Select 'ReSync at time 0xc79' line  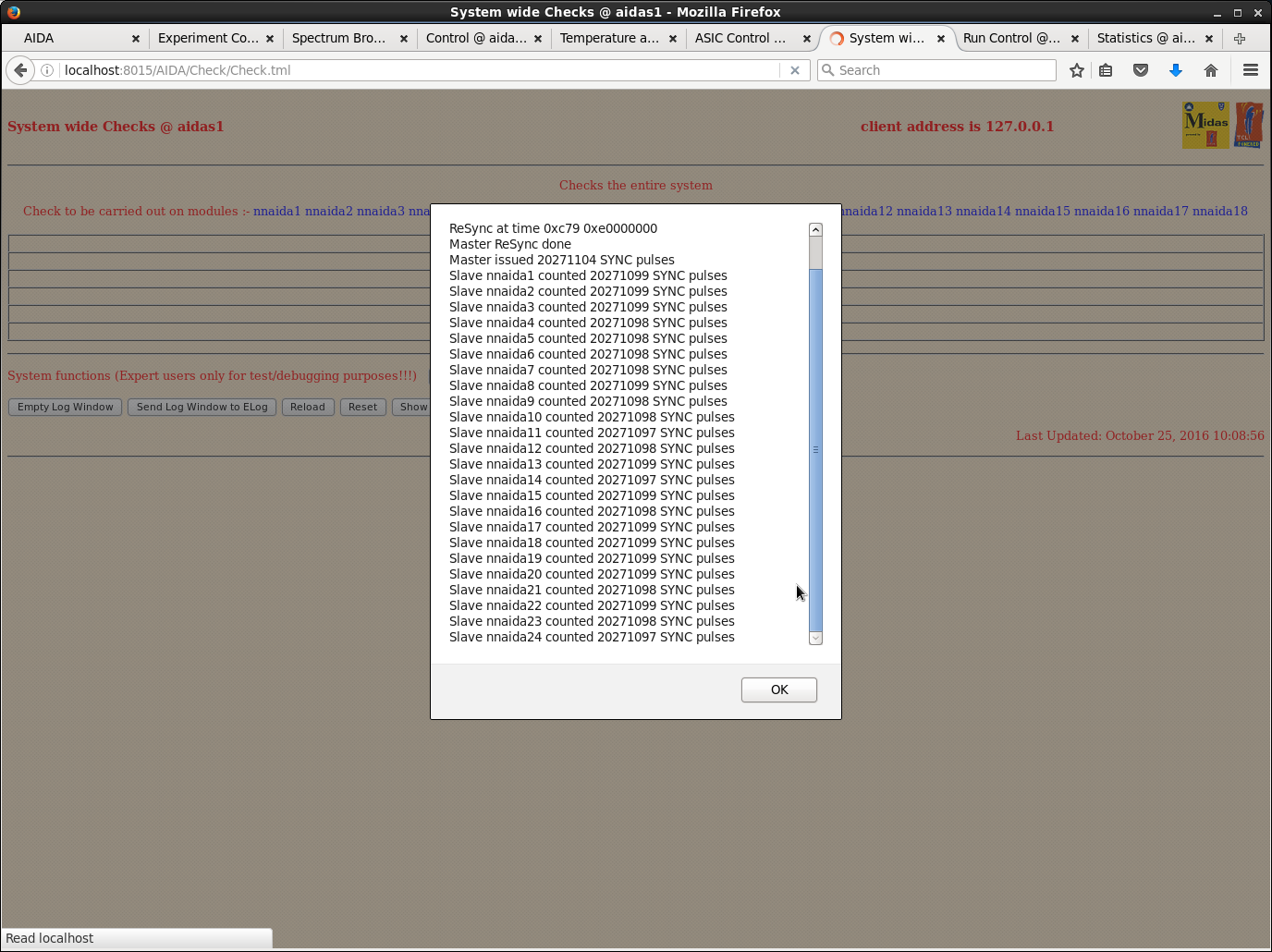tap(553, 228)
